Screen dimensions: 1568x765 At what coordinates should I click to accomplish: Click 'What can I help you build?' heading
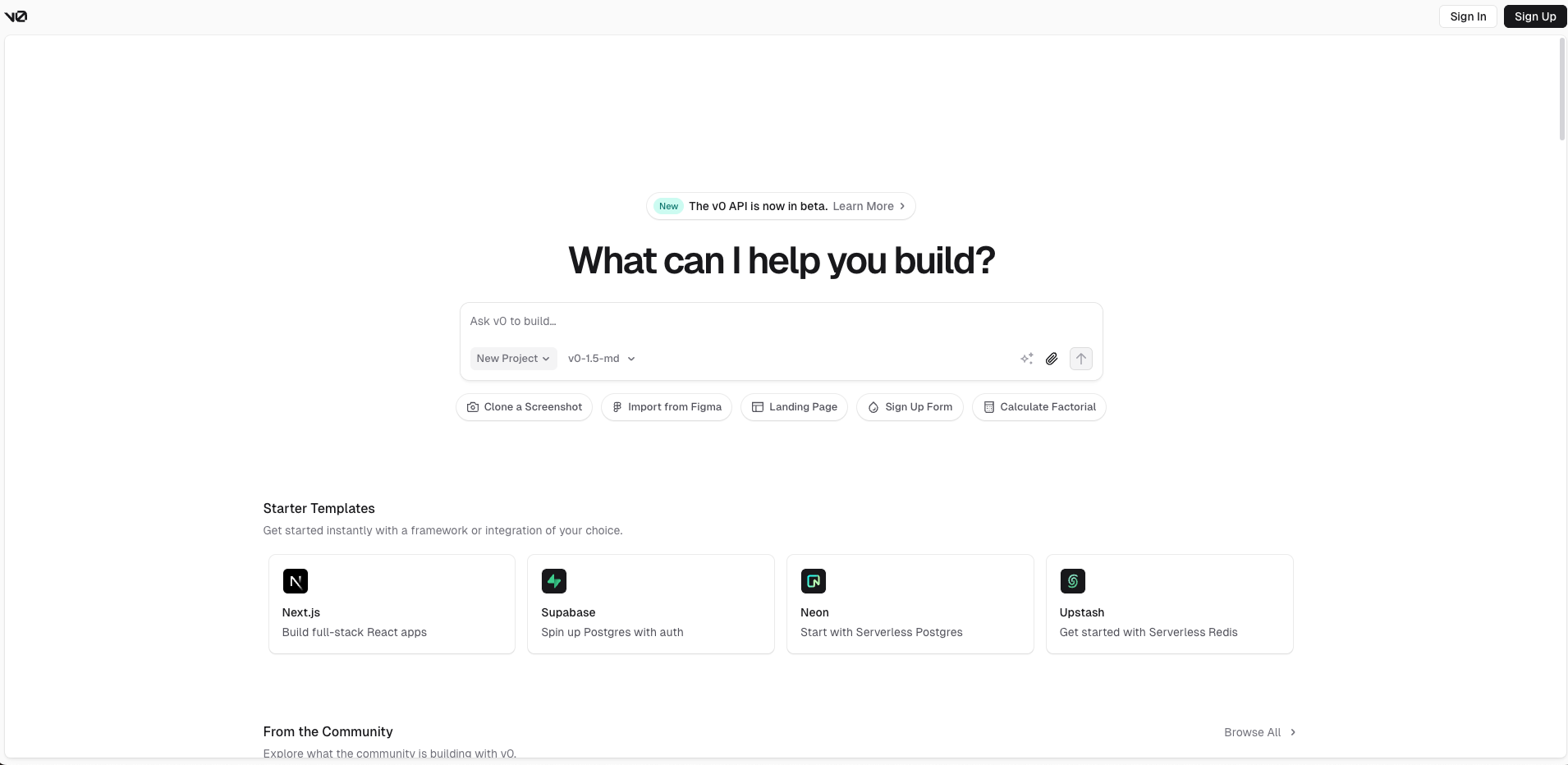tap(782, 260)
